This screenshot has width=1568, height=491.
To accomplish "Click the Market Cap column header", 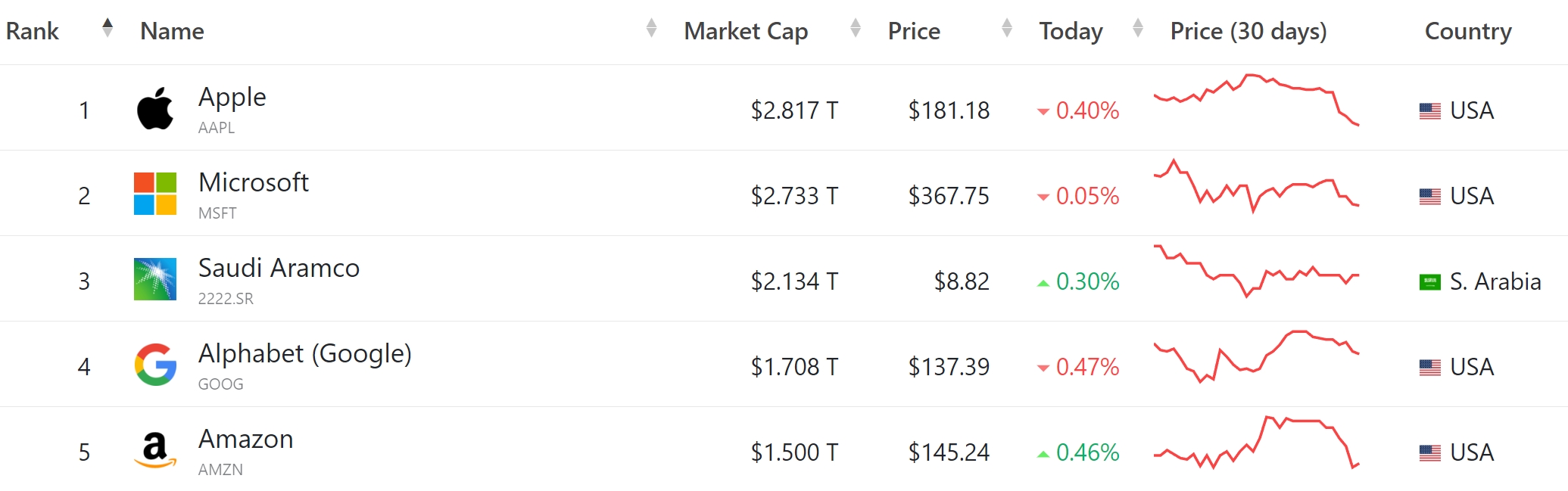I will click(746, 31).
